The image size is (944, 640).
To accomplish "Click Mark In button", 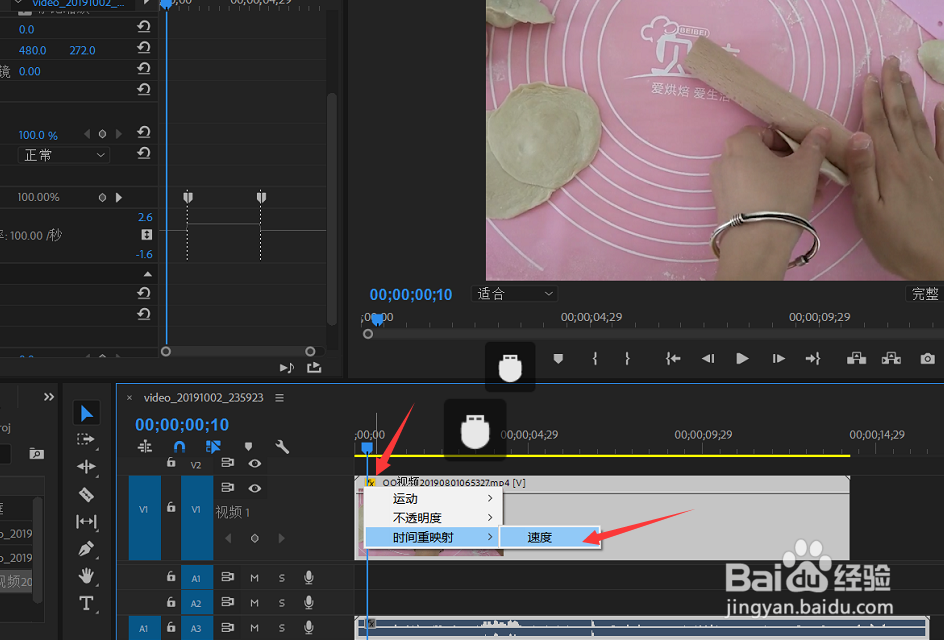I will [595, 359].
